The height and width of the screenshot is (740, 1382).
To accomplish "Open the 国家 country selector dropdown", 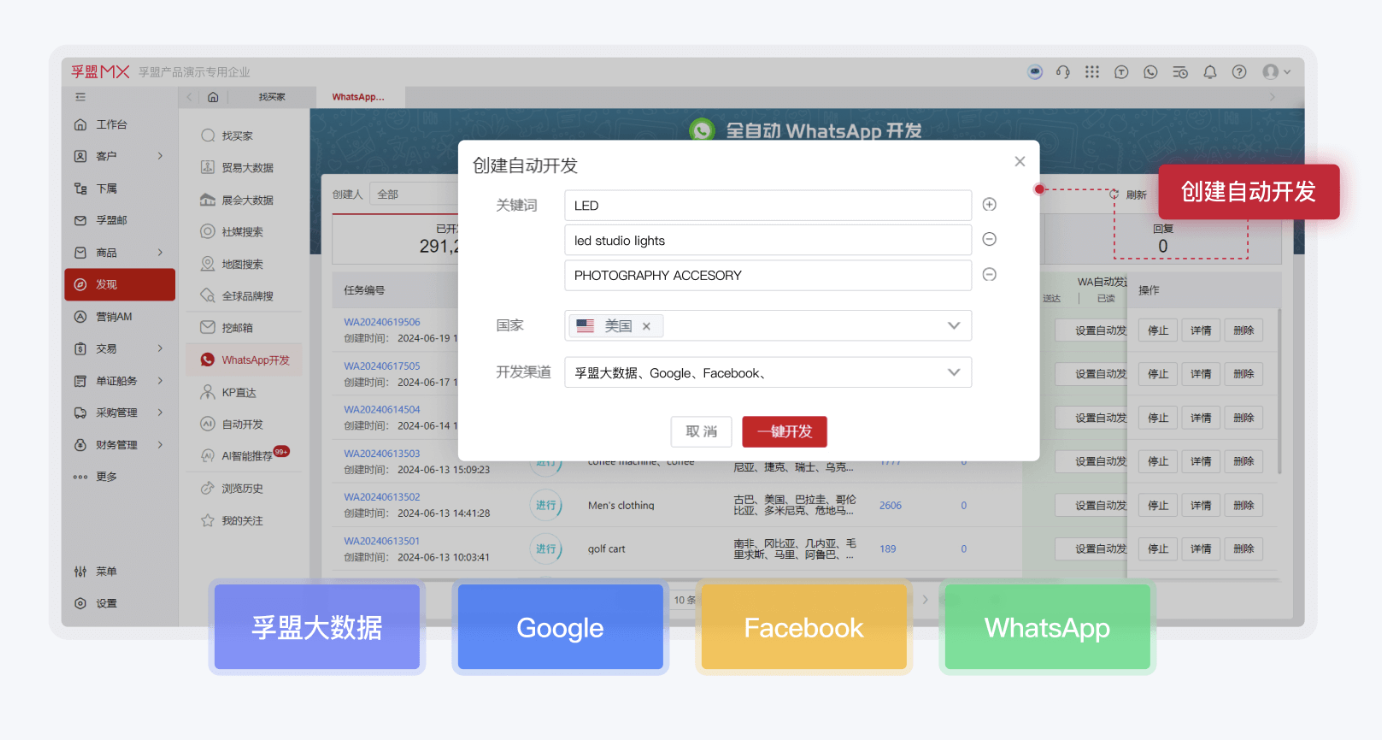I will pyautogui.click(x=953, y=325).
